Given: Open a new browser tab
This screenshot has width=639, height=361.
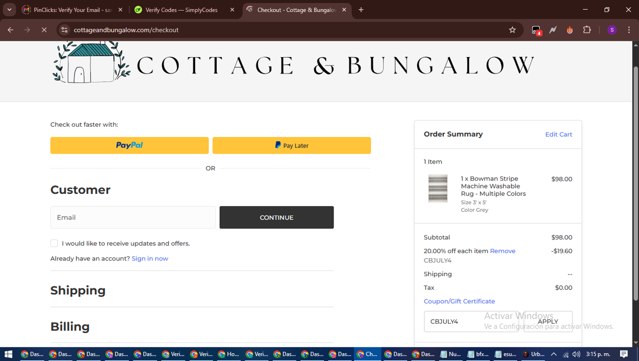Looking at the screenshot, I should point(361,10).
